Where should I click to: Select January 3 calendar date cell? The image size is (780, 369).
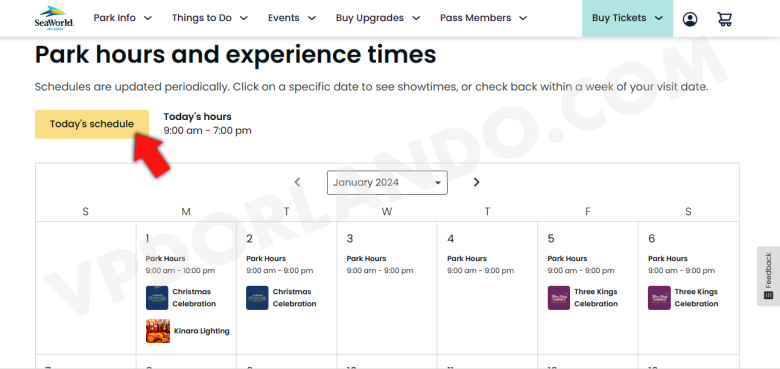point(387,288)
